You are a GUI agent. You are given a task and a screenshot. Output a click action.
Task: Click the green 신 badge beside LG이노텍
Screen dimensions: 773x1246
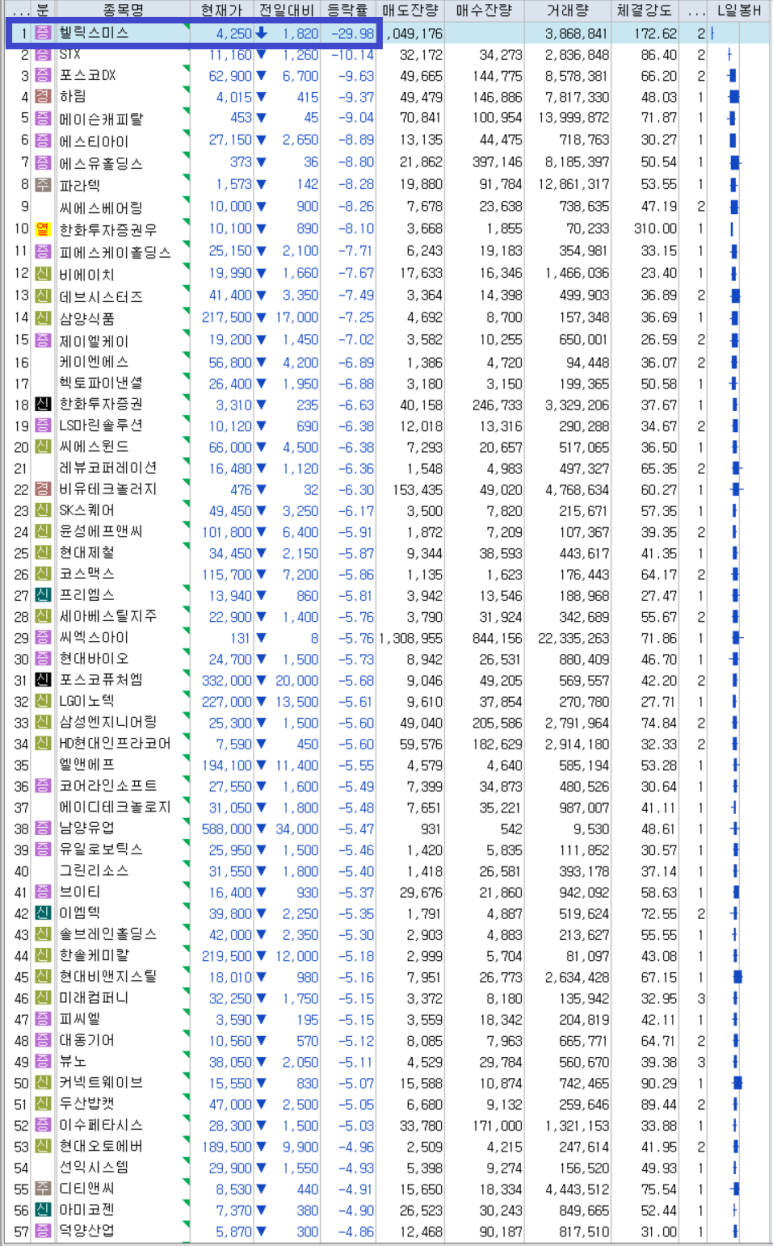click(x=42, y=701)
